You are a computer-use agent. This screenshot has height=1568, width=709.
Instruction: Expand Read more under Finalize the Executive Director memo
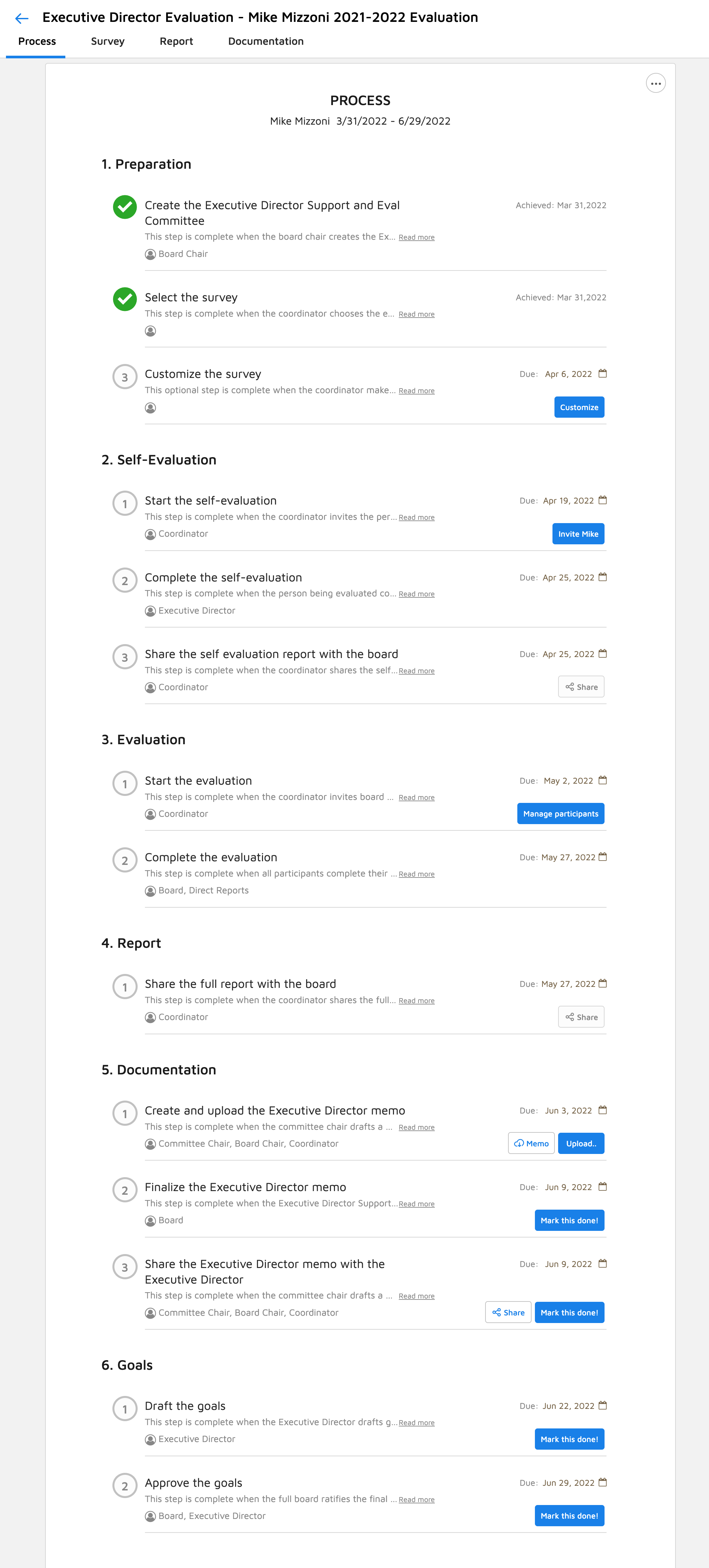417,1204
